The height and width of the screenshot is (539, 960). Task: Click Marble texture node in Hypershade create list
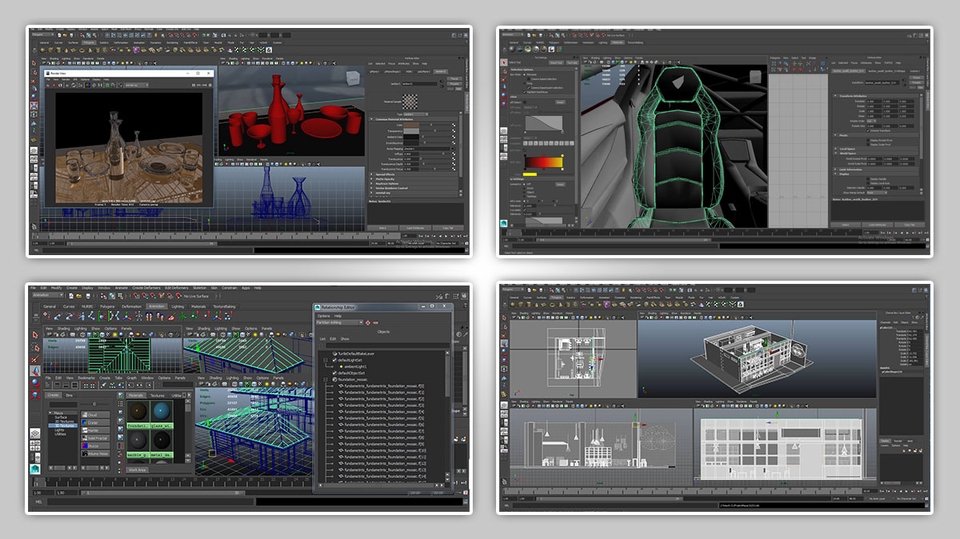click(96, 430)
